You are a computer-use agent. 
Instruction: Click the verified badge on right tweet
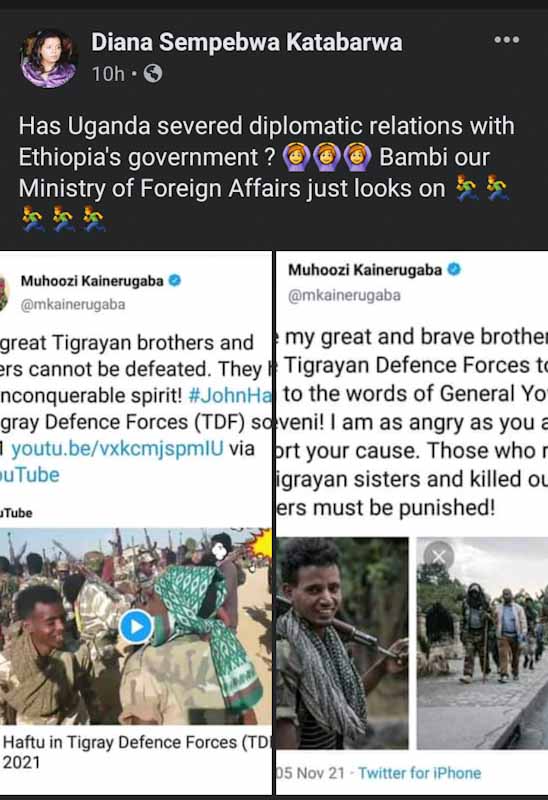[454, 269]
